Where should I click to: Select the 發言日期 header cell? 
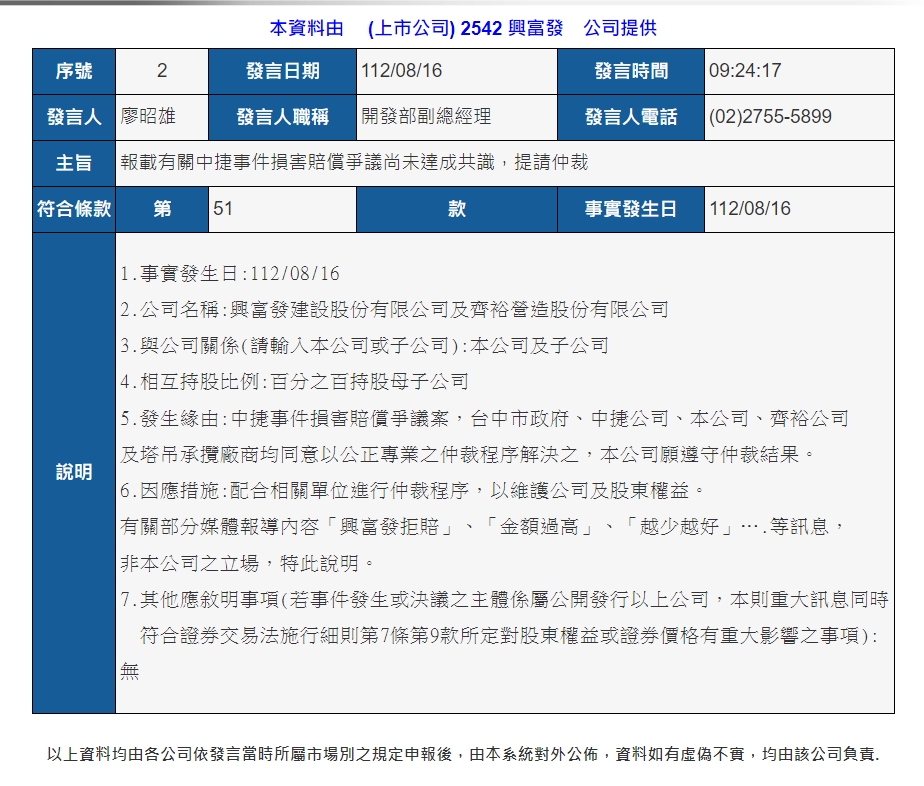click(x=282, y=70)
